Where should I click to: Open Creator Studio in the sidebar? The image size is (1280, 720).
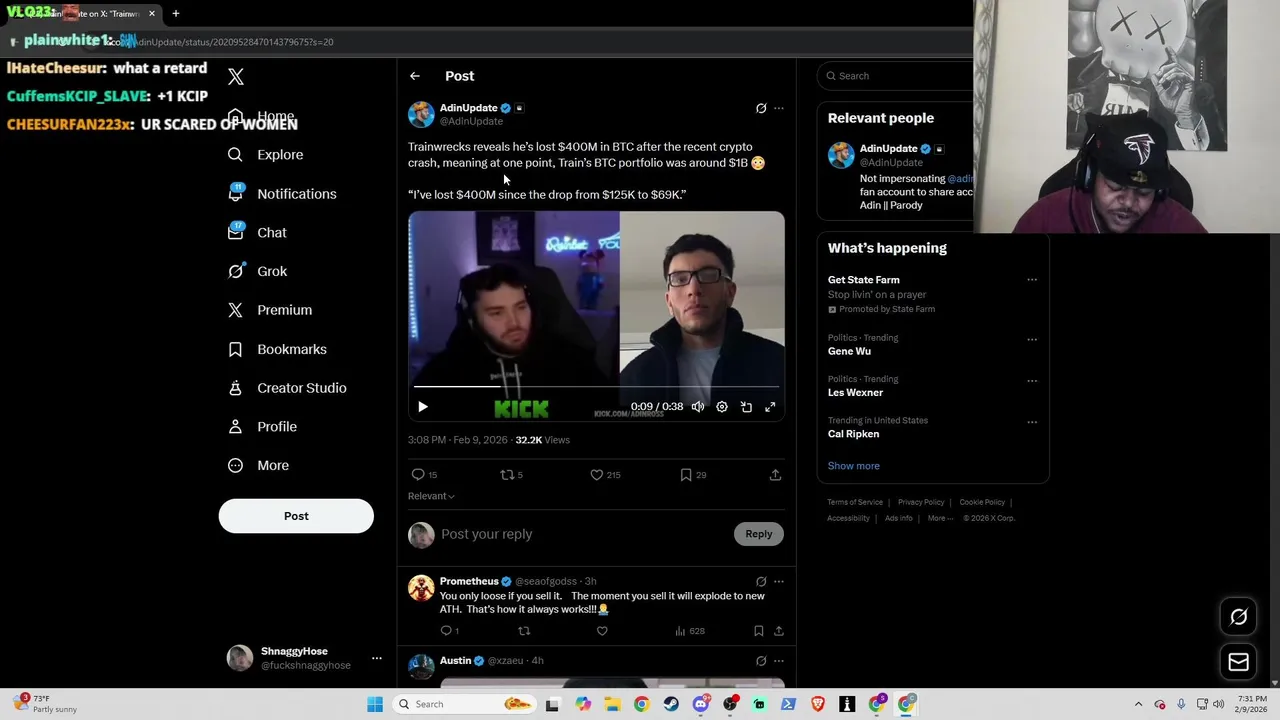(x=287, y=388)
